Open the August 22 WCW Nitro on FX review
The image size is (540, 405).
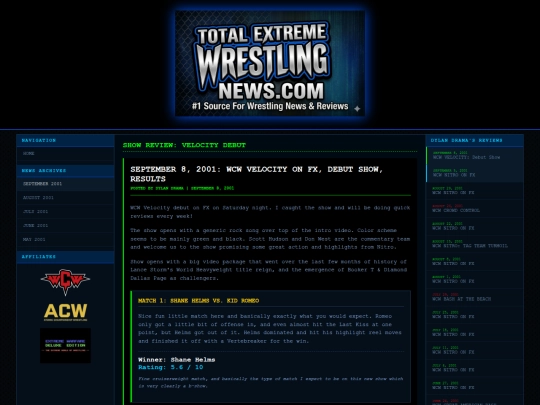pos(475,226)
